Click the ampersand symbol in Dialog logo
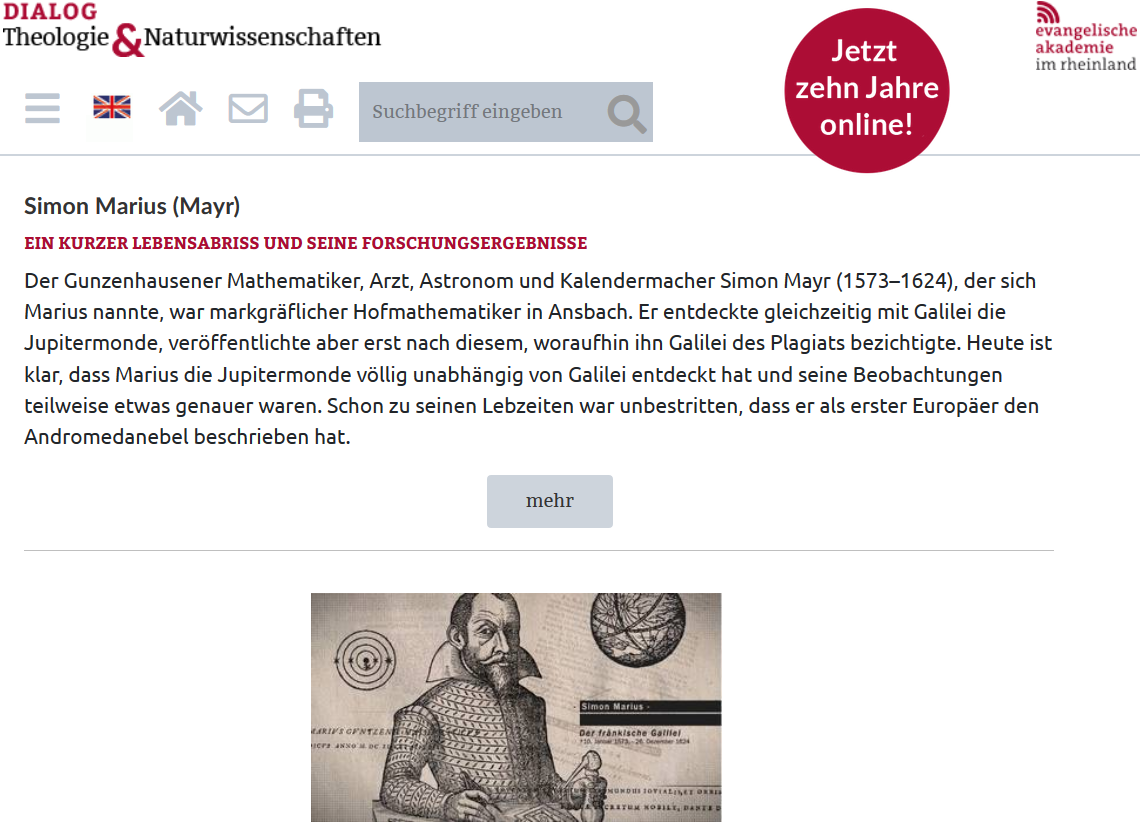Image resolution: width=1140 pixels, height=823 pixels. [x=128, y=40]
